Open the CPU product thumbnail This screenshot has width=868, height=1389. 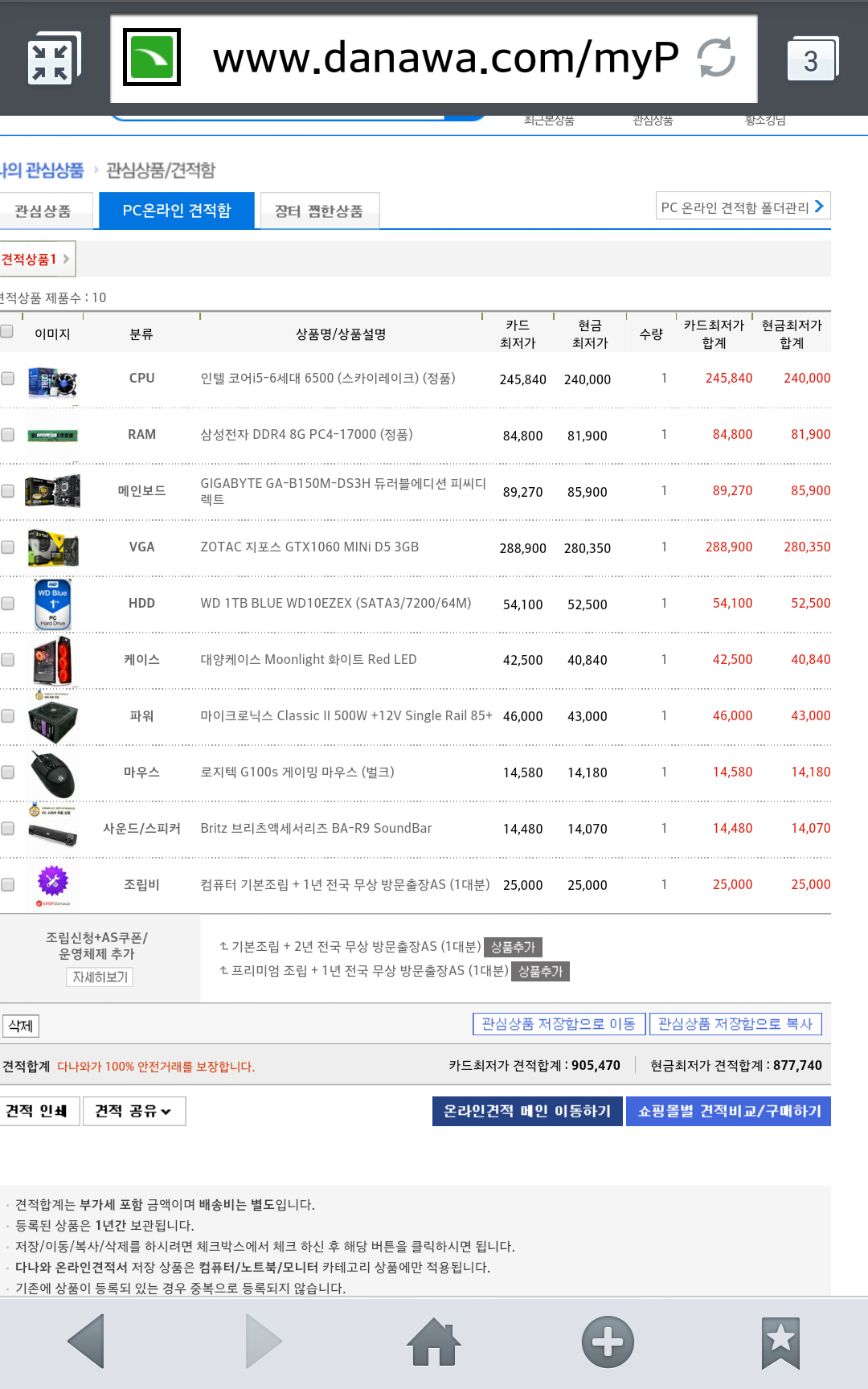pyautogui.click(x=52, y=382)
